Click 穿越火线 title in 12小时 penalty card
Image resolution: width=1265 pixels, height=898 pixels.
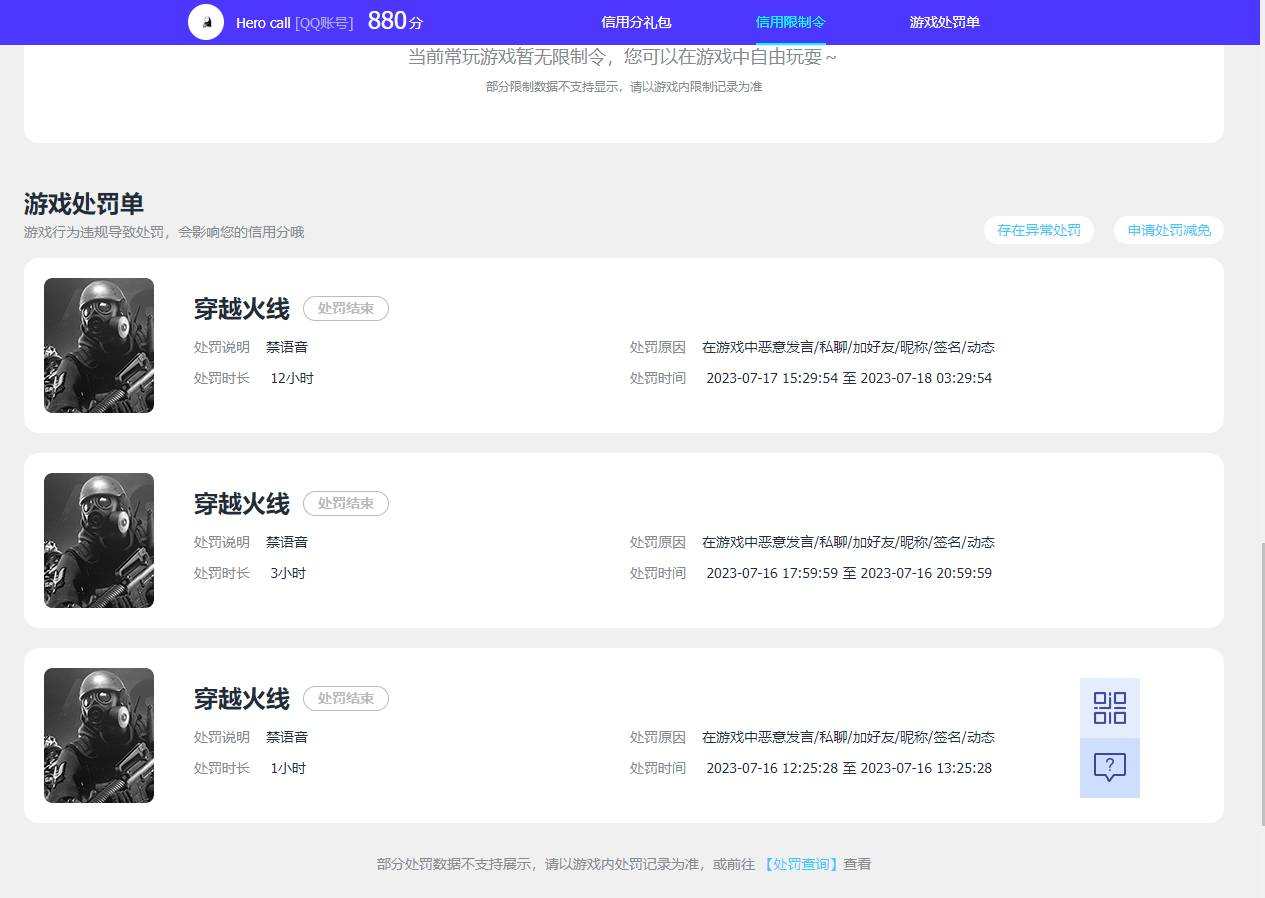[x=242, y=309]
